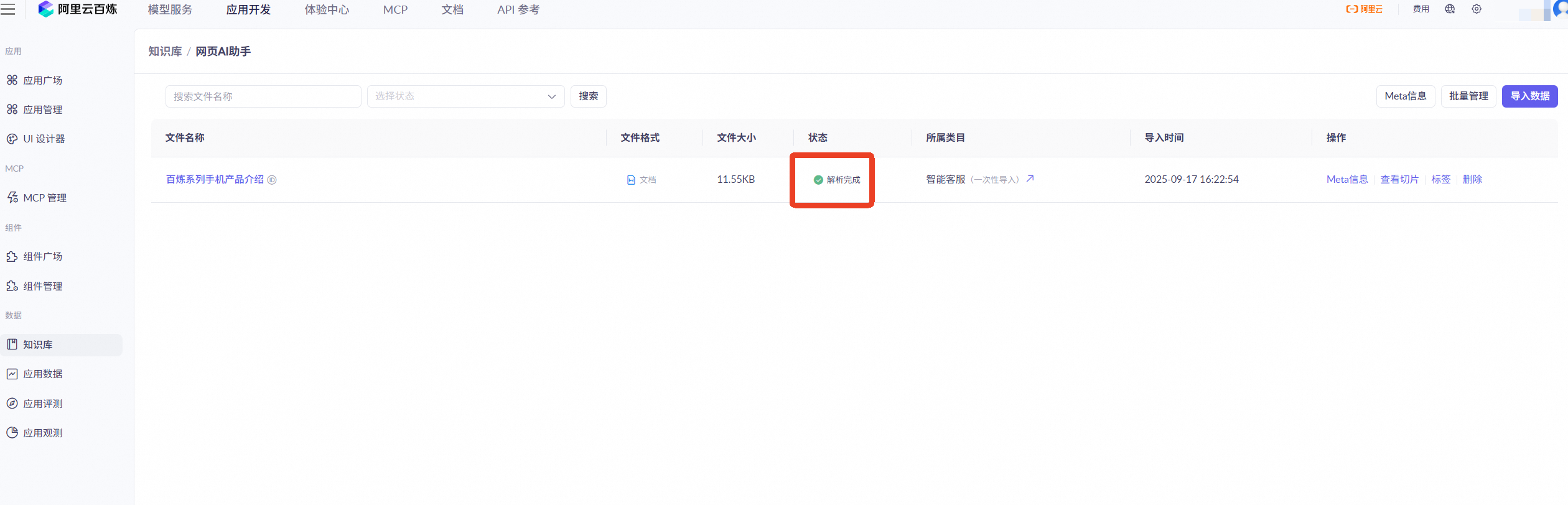
Task: Click the UI 设计器 palette icon
Action: pyautogui.click(x=12, y=139)
